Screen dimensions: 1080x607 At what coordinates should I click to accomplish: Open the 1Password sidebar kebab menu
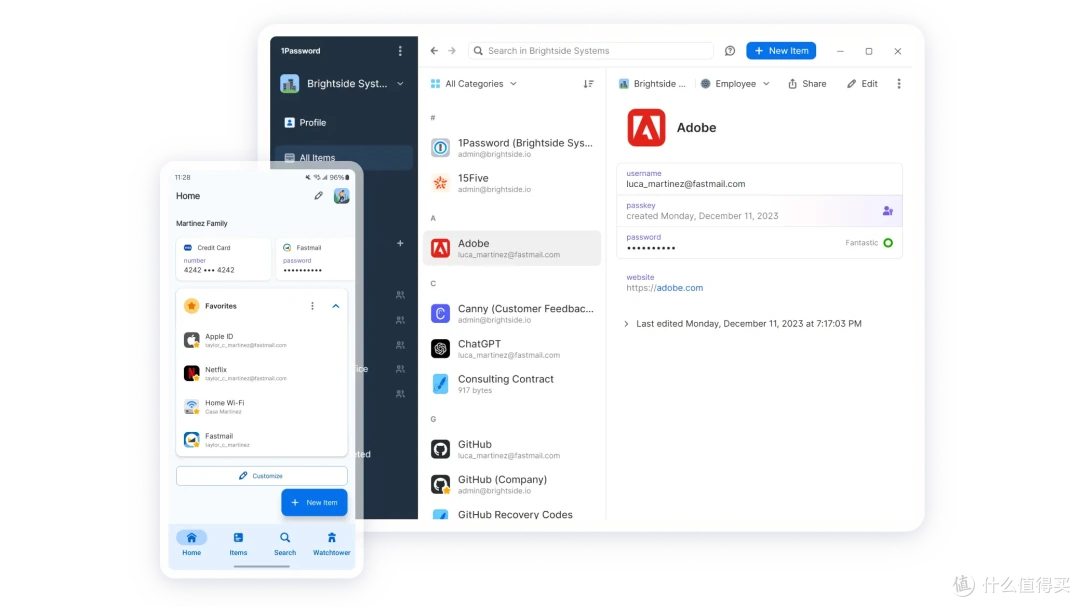pos(400,51)
